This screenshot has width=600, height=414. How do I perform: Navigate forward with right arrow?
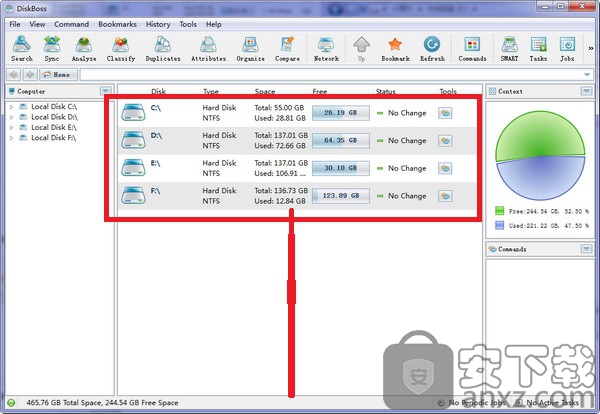coord(30,74)
